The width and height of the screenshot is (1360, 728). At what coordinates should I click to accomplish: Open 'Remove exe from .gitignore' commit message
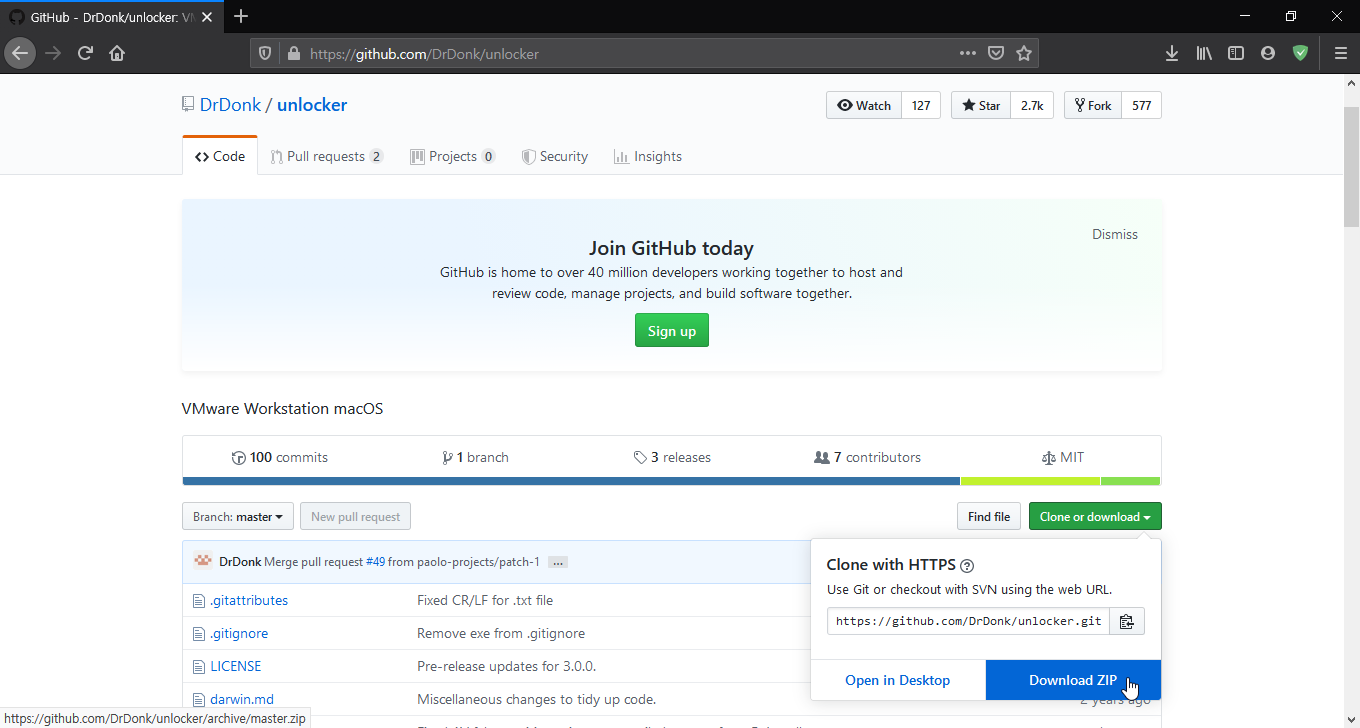[x=501, y=633]
